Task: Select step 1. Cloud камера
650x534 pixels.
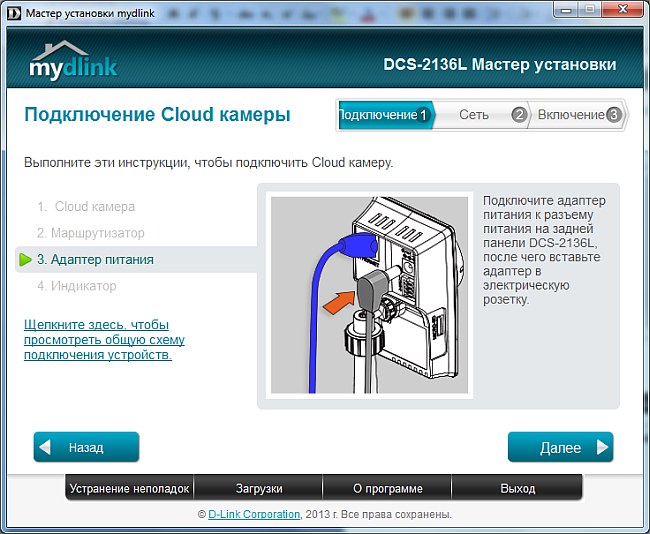Action: coord(86,207)
